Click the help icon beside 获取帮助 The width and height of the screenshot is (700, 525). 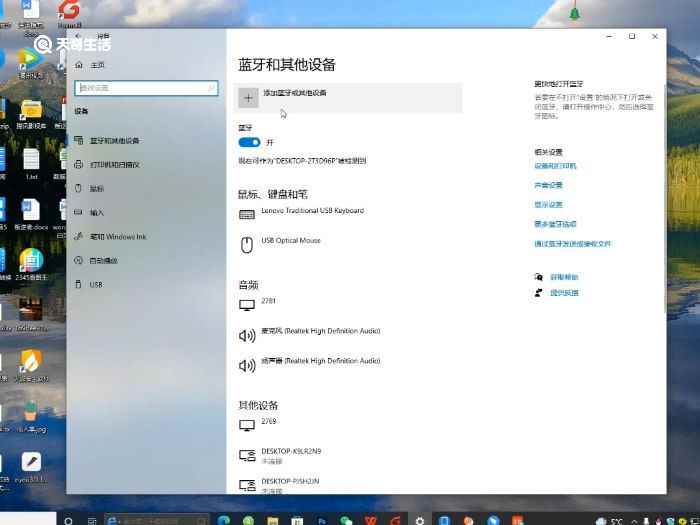click(x=539, y=277)
